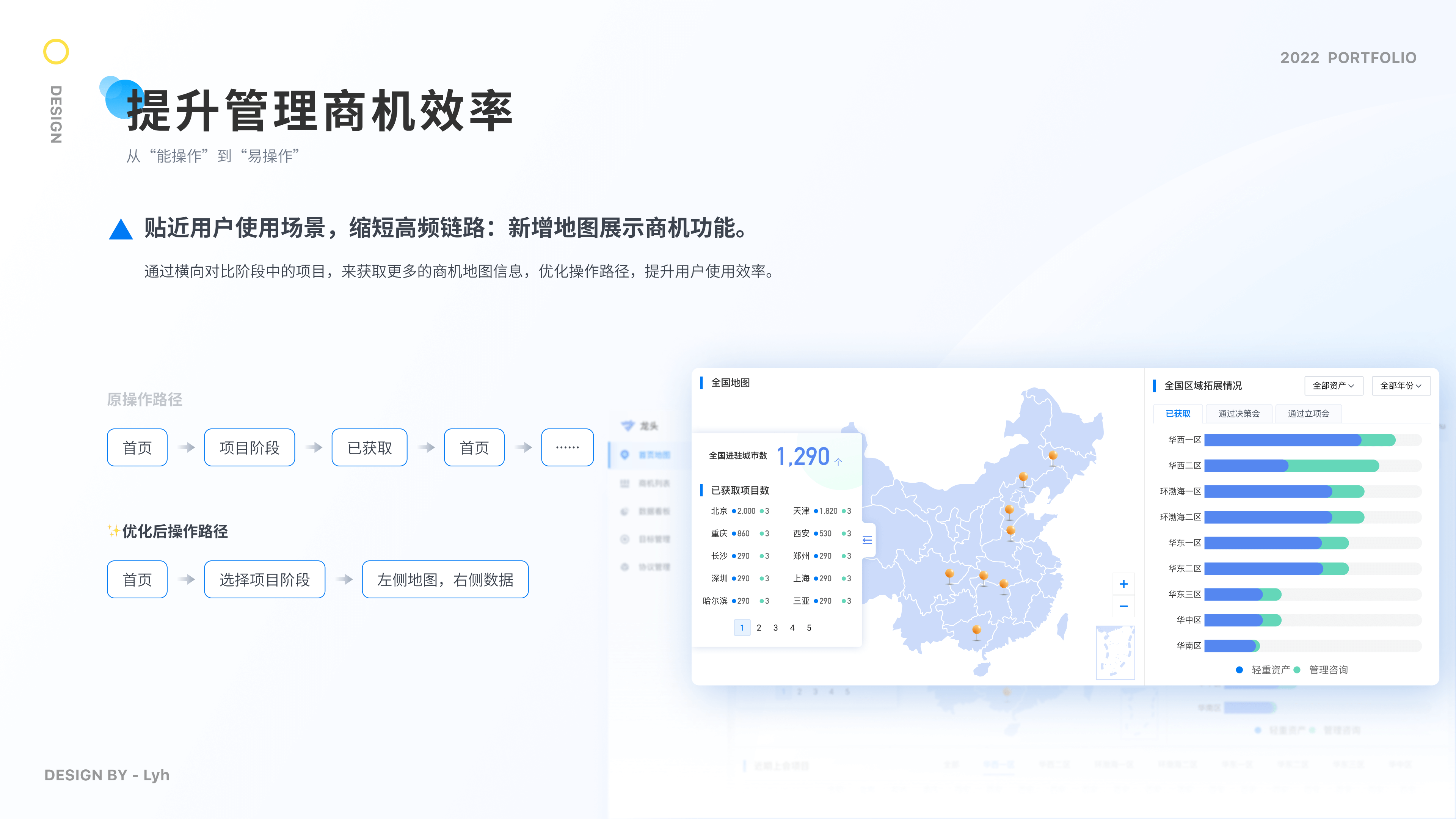Switch to the 通过决策会 tab

[x=1239, y=414]
